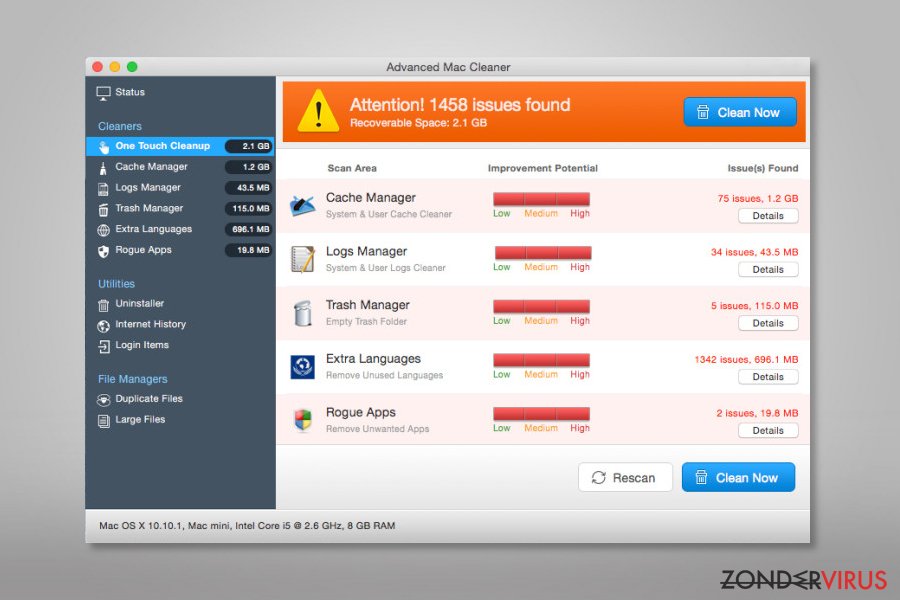Click the Uninstaller trash icon
Viewport: 900px width, 600px height.
point(103,305)
